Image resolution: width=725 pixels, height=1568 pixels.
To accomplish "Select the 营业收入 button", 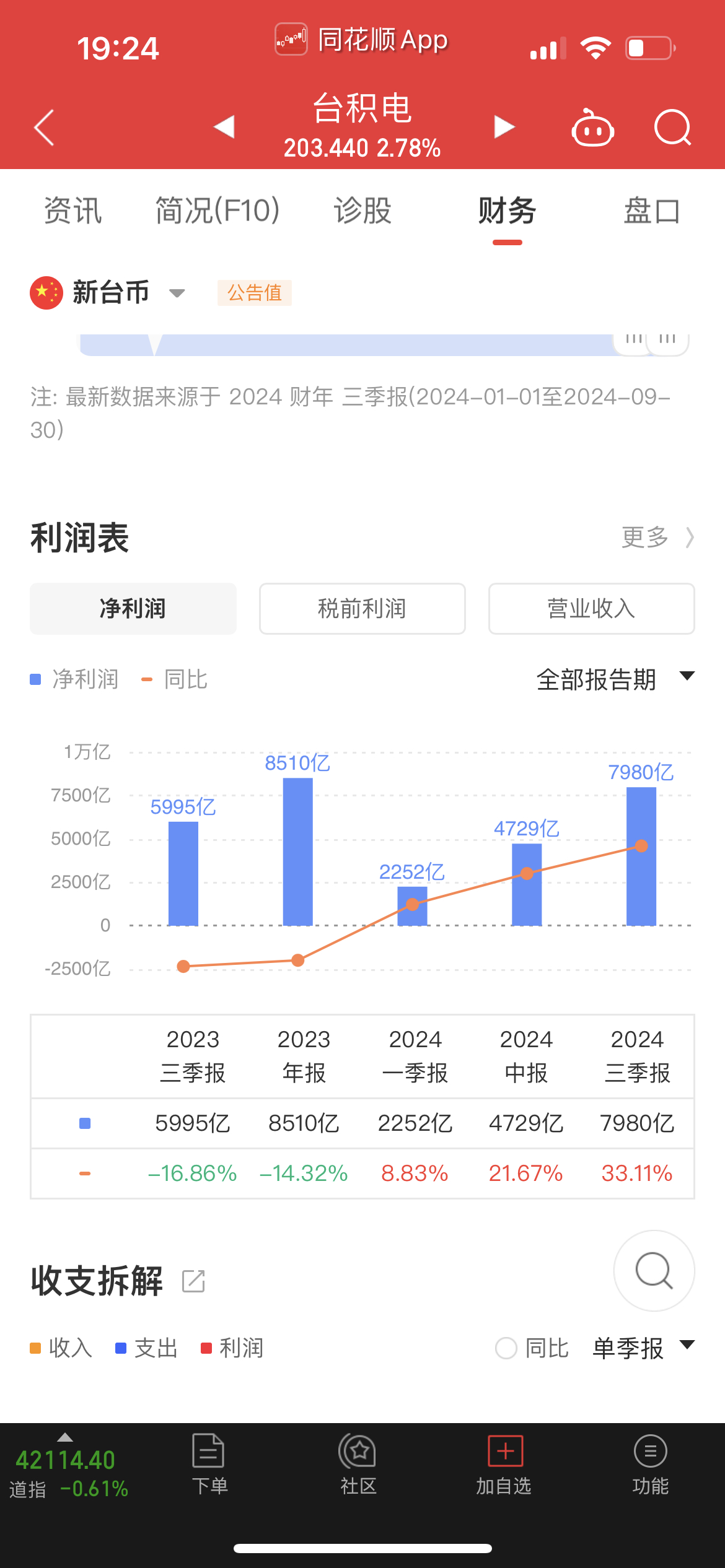I will point(592,608).
